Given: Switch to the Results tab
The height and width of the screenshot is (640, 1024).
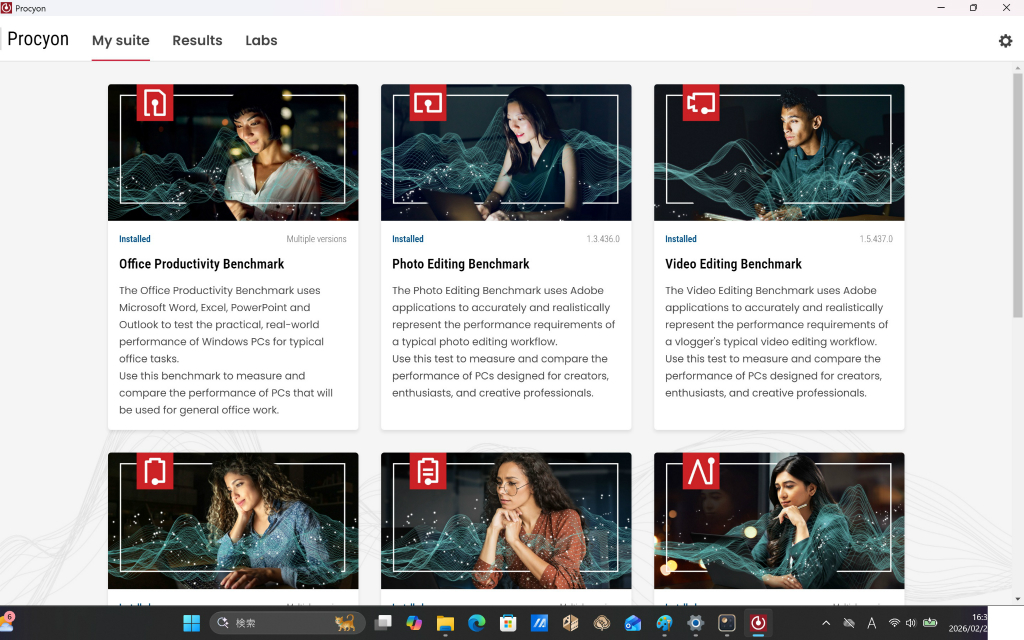Looking at the screenshot, I should (x=197, y=40).
